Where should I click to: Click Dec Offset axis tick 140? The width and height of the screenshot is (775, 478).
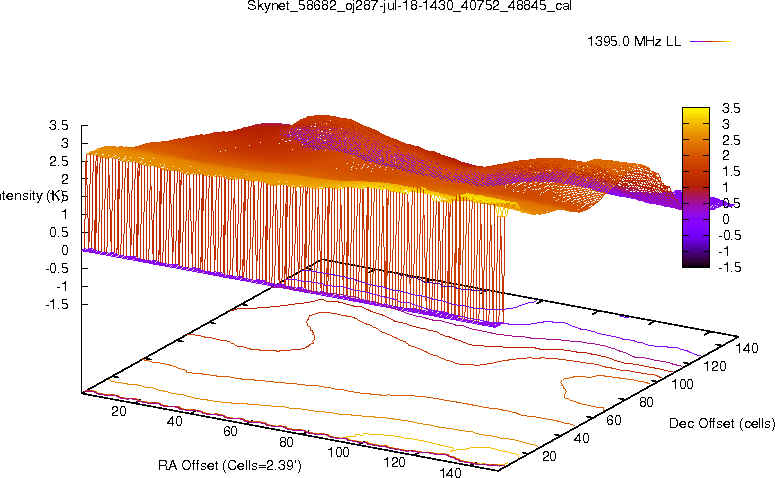[746, 348]
